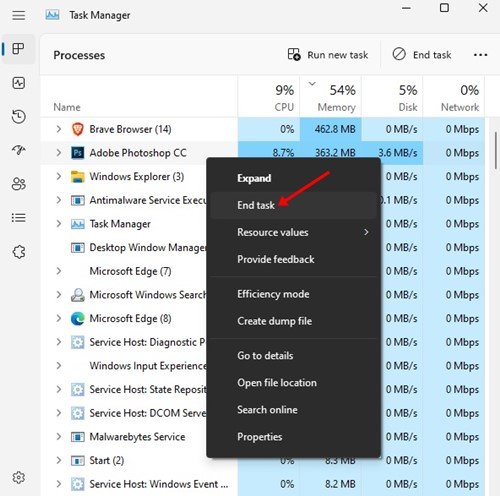Expand the Microsoft Edge (7) group

(x=59, y=271)
